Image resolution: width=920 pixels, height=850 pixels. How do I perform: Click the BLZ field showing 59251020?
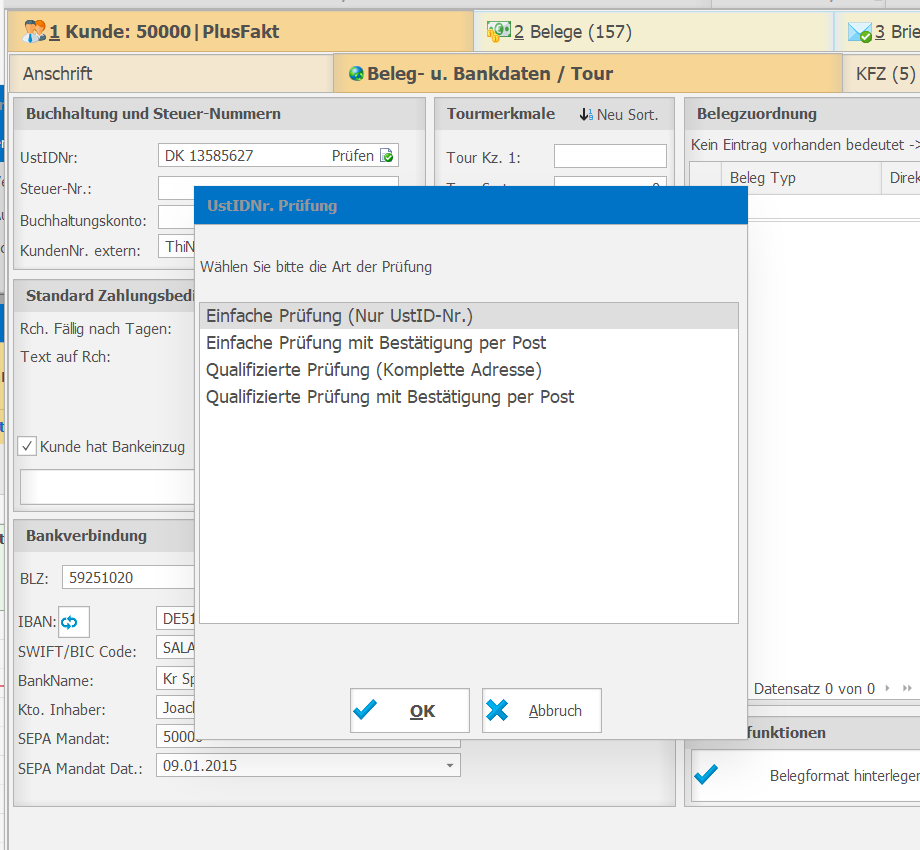tap(128, 577)
